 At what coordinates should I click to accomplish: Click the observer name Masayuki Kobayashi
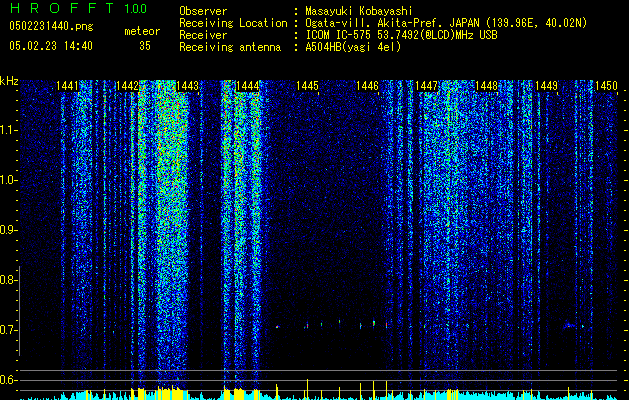359,11
